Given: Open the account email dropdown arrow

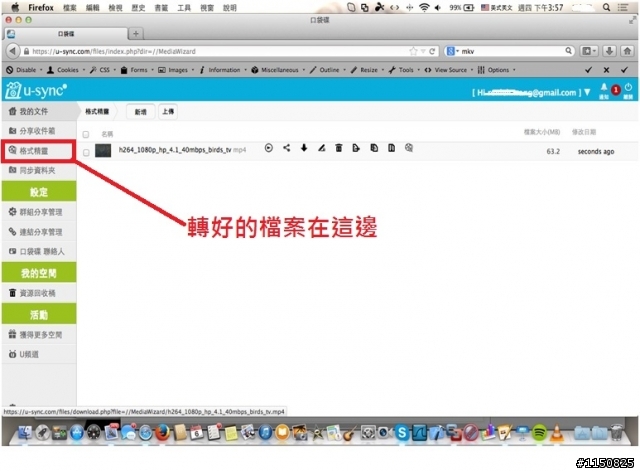Looking at the screenshot, I should (587, 92).
